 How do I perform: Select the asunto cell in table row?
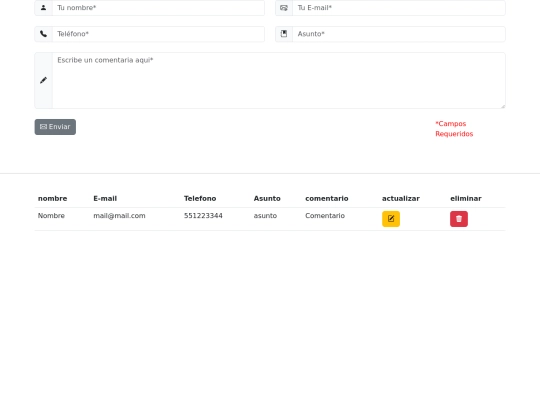click(265, 216)
